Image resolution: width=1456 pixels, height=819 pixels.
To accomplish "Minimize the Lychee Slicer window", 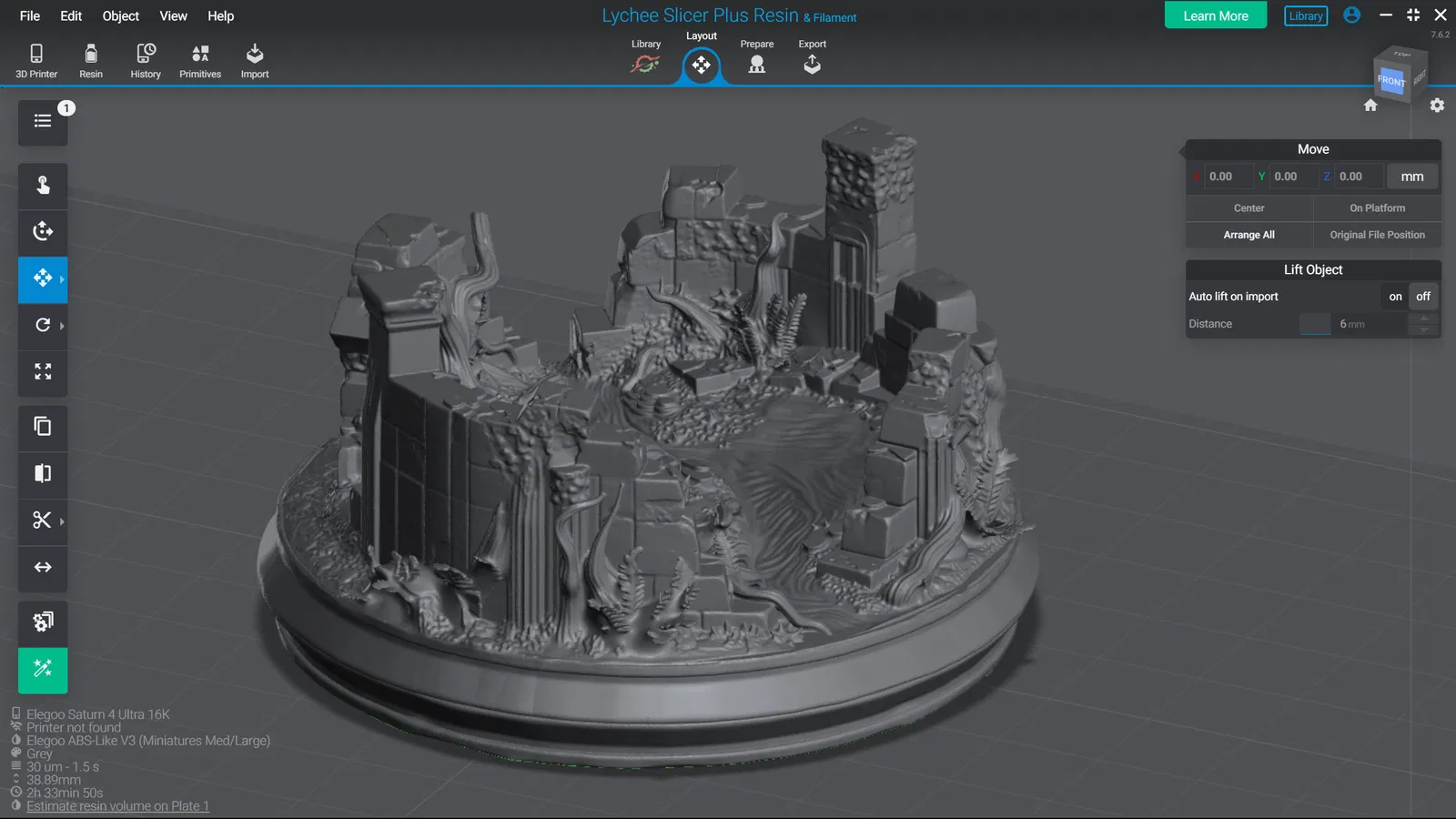I will (x=1386, y=15).
